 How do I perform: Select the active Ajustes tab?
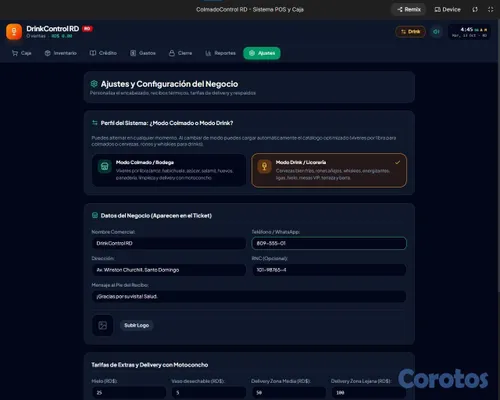pyautogui.click(x=262, y=53)
